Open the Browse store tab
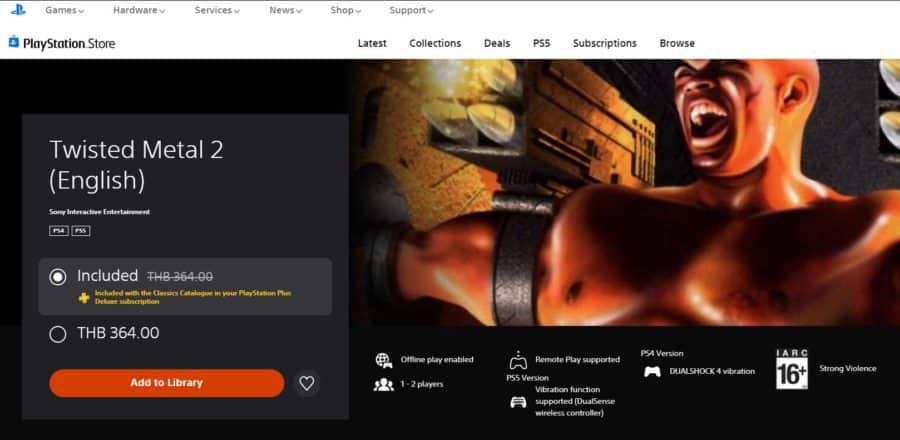This screenshot has height=440, width=900. coord(677,43)
